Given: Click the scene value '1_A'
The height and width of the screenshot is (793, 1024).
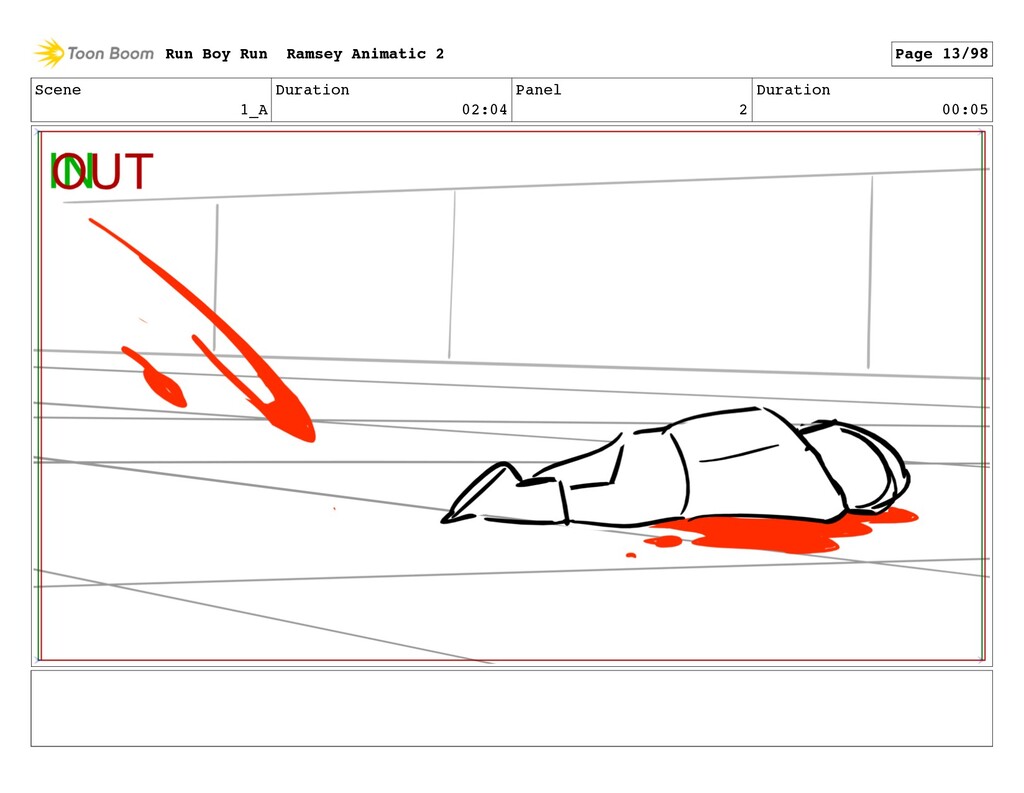Looking at the screenshot, I should (x=254, y=110).
